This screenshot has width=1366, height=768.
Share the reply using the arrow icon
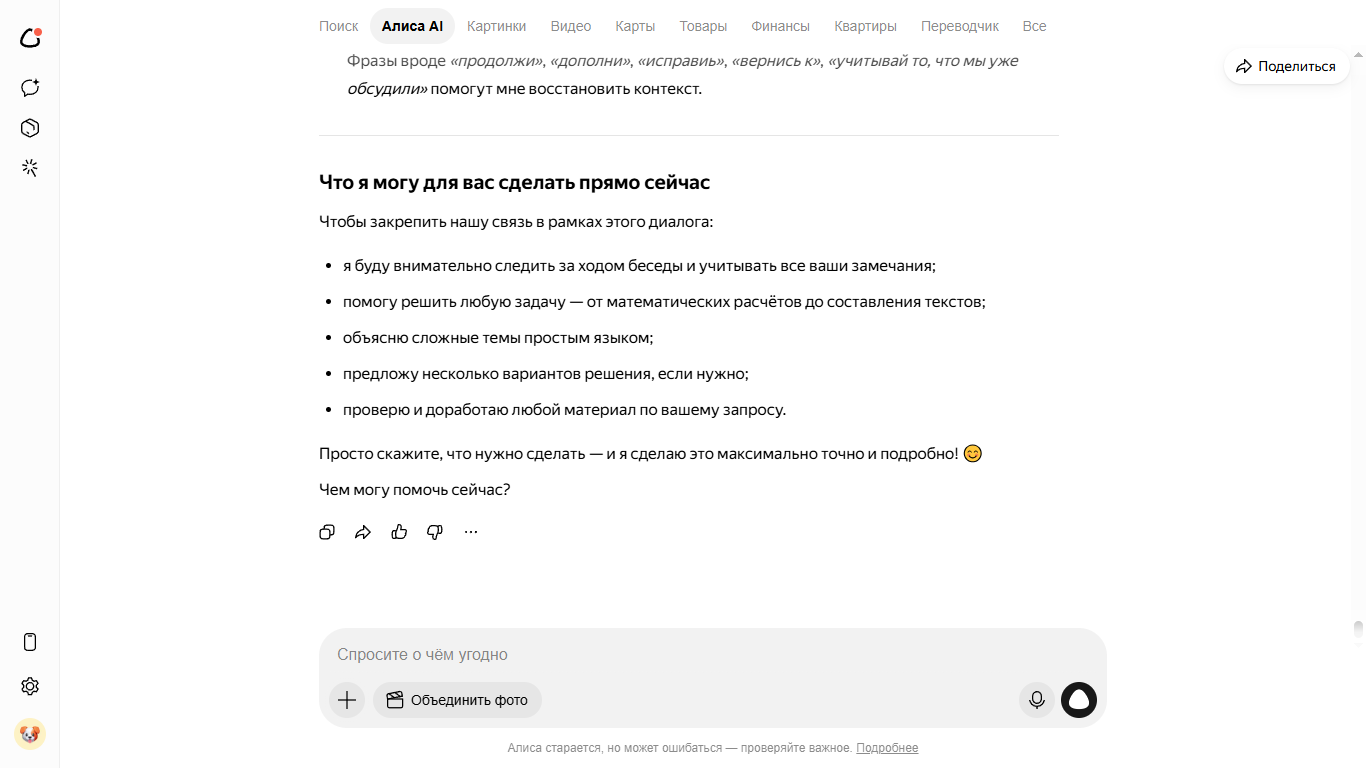363,532
